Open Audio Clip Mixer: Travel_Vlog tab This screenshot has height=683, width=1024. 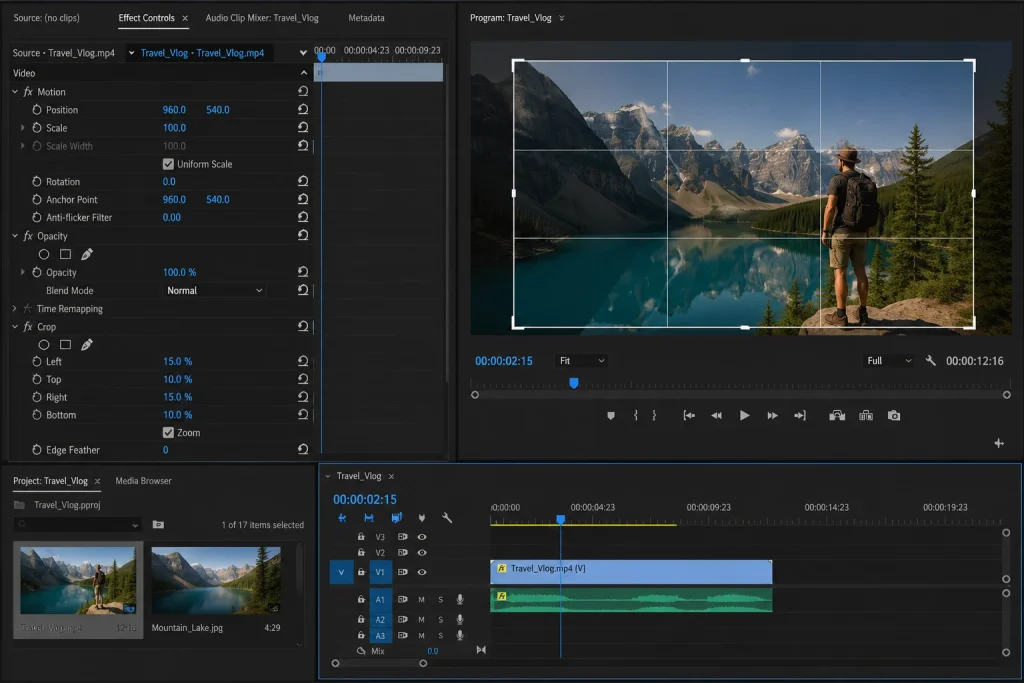(262, 18)
